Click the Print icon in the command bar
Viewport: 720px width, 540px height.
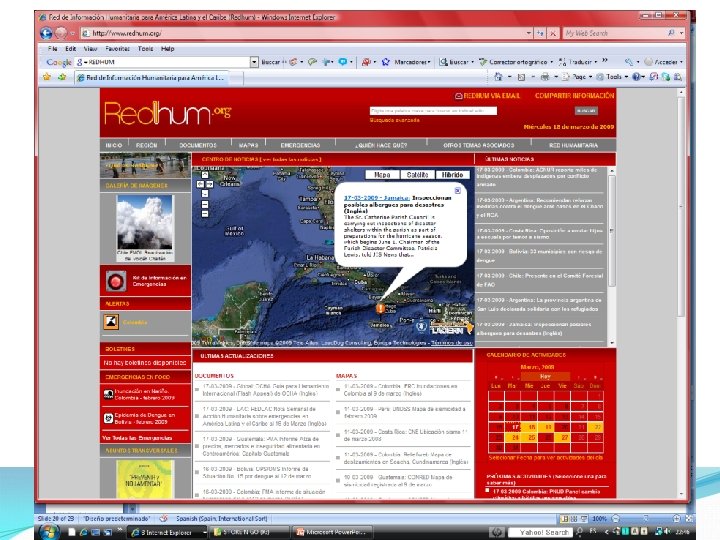click(545, 77)
